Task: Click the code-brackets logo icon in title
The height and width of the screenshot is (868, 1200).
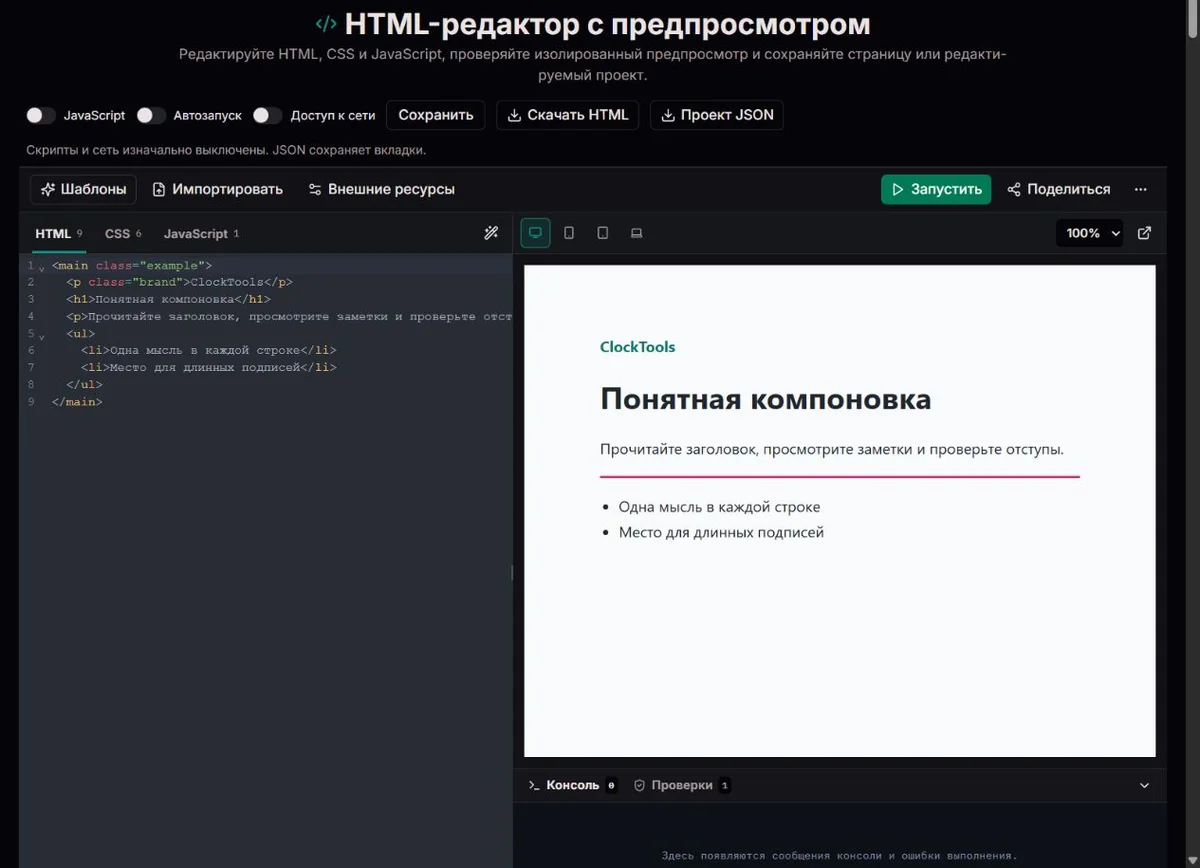Action: 326,24
